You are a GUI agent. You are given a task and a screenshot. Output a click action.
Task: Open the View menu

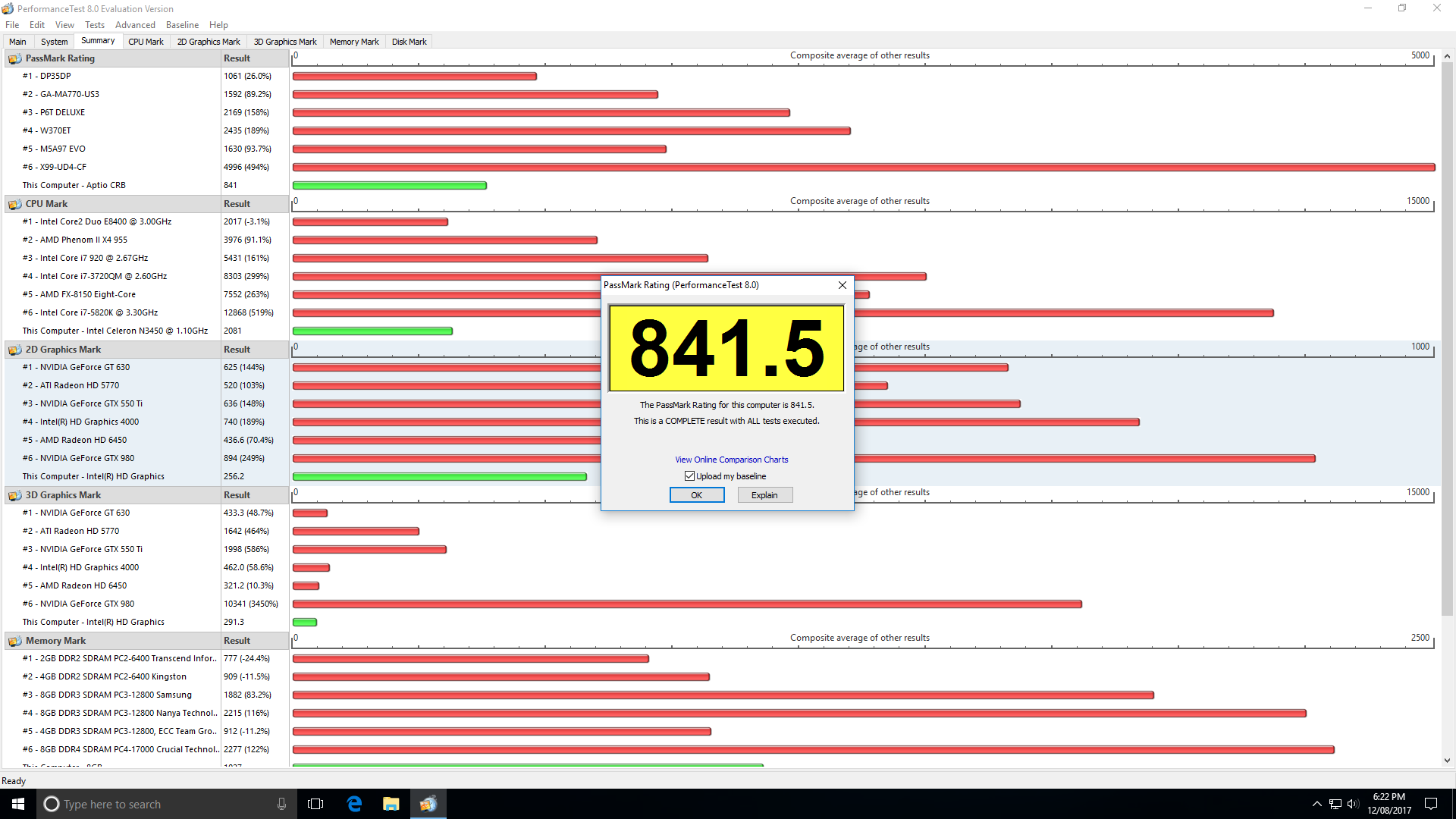65,25
